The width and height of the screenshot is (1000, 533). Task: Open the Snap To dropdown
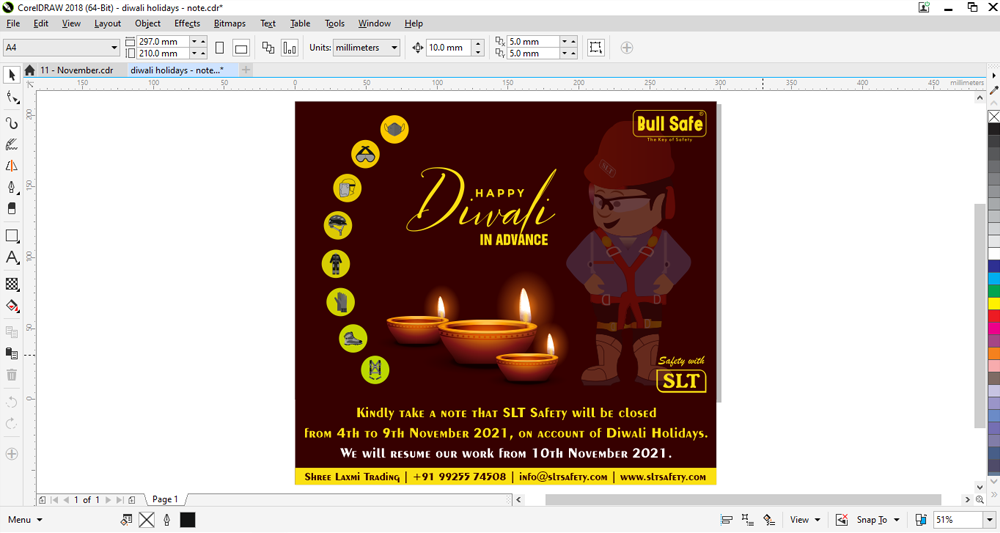(x=878, y=520)
